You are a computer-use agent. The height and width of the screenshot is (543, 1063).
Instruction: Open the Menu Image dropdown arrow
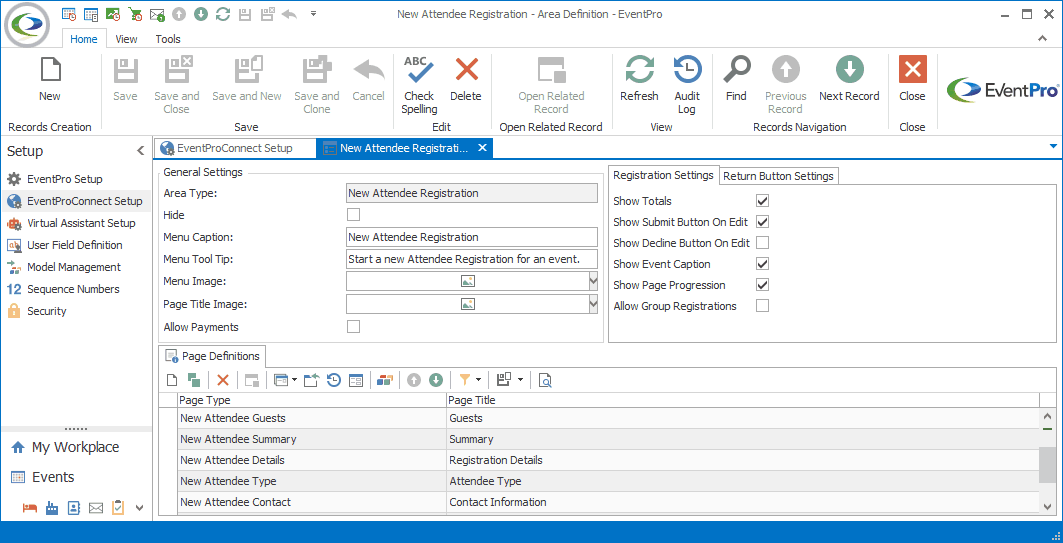click(593, 281)
